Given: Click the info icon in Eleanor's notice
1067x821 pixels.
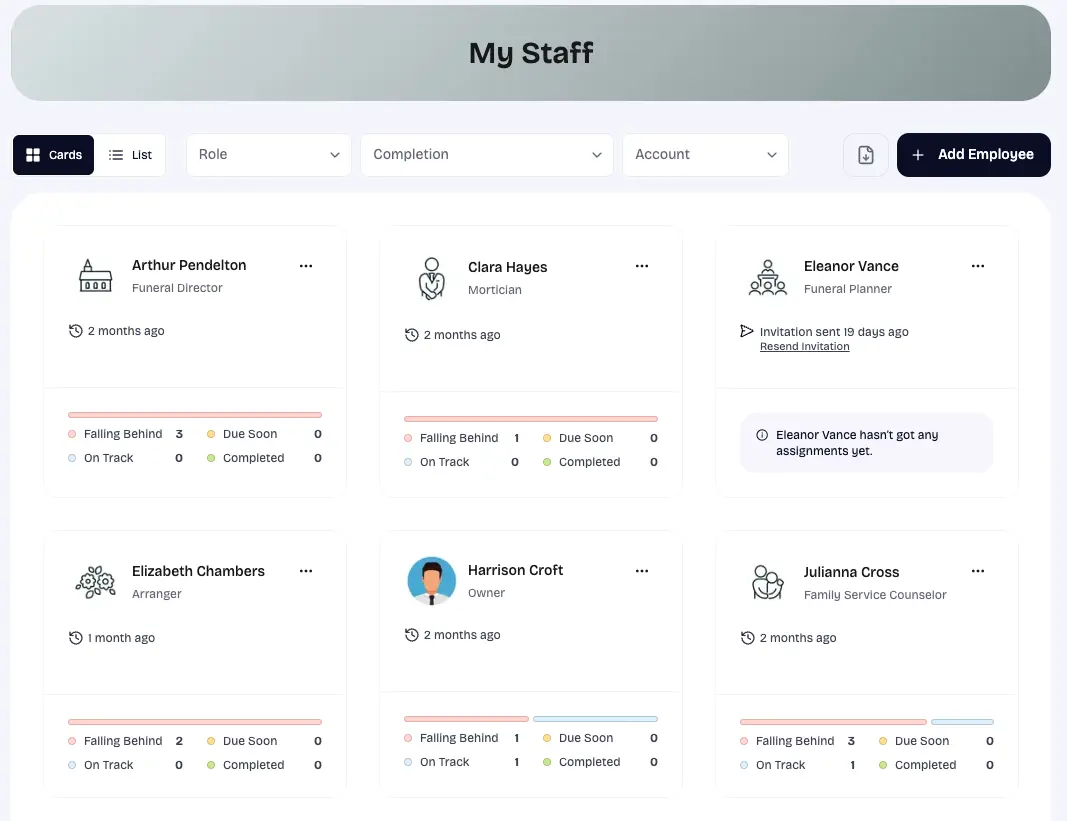Looking at the screenshot, I should tap(762, 435).
